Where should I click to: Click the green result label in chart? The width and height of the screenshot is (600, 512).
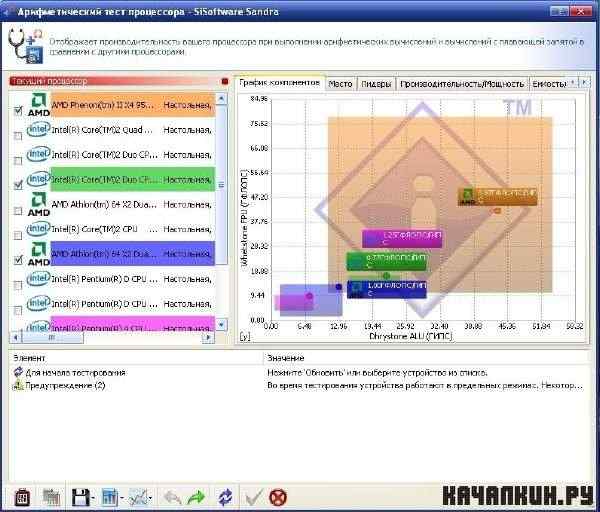click(386, 261)
